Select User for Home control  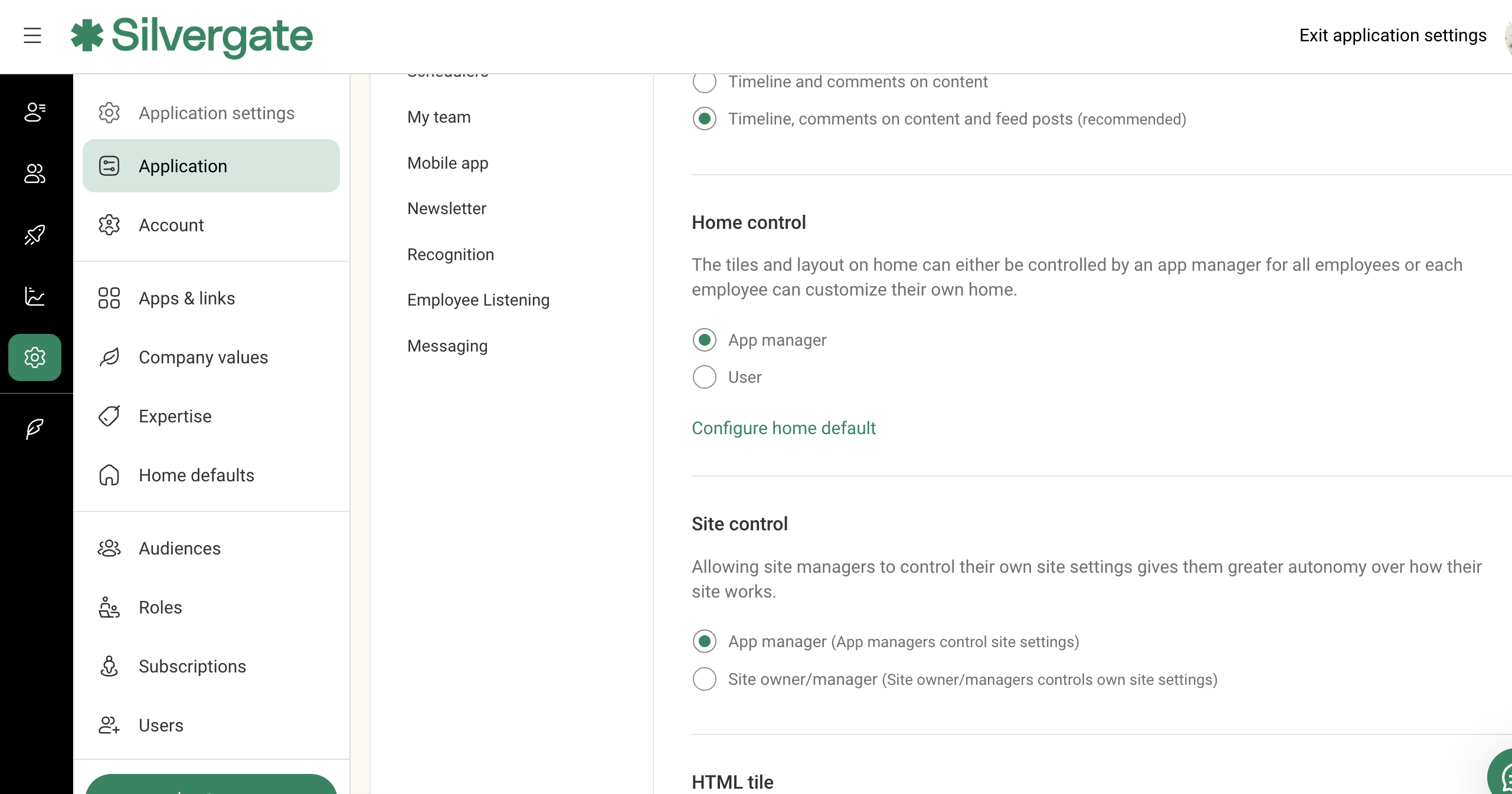point(704,378)
